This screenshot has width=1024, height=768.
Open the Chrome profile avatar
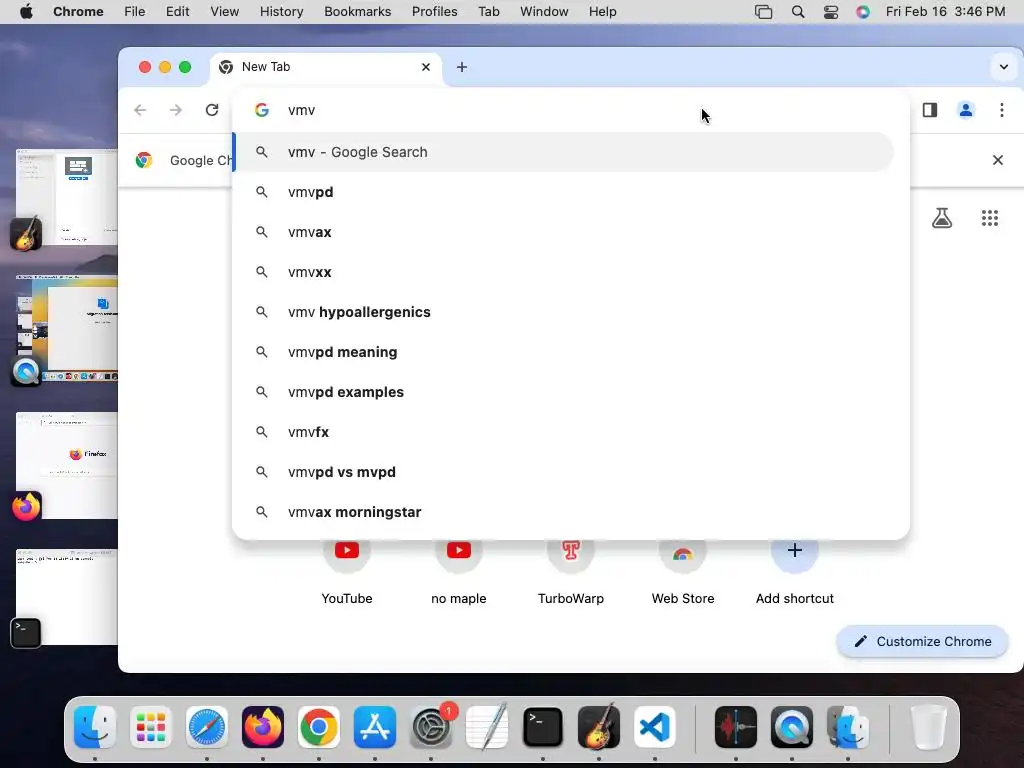point(966,110)
